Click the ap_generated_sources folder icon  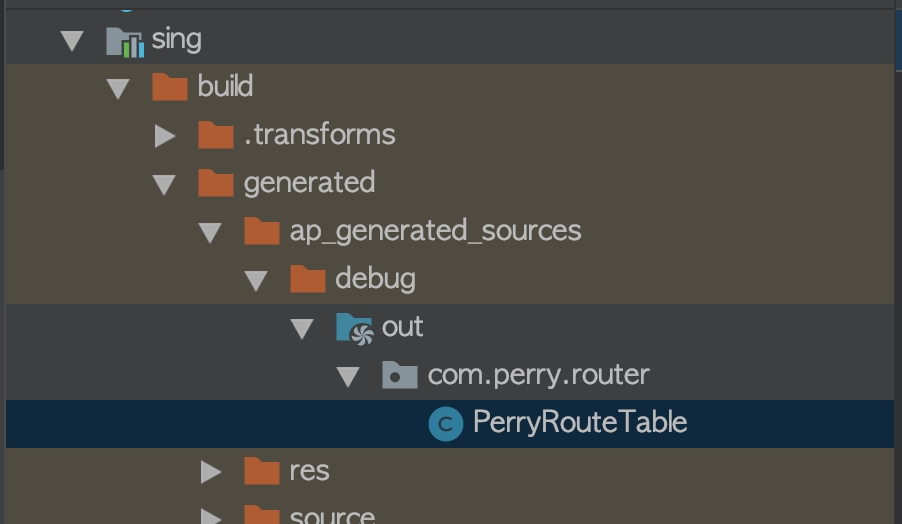pos(262,231)
